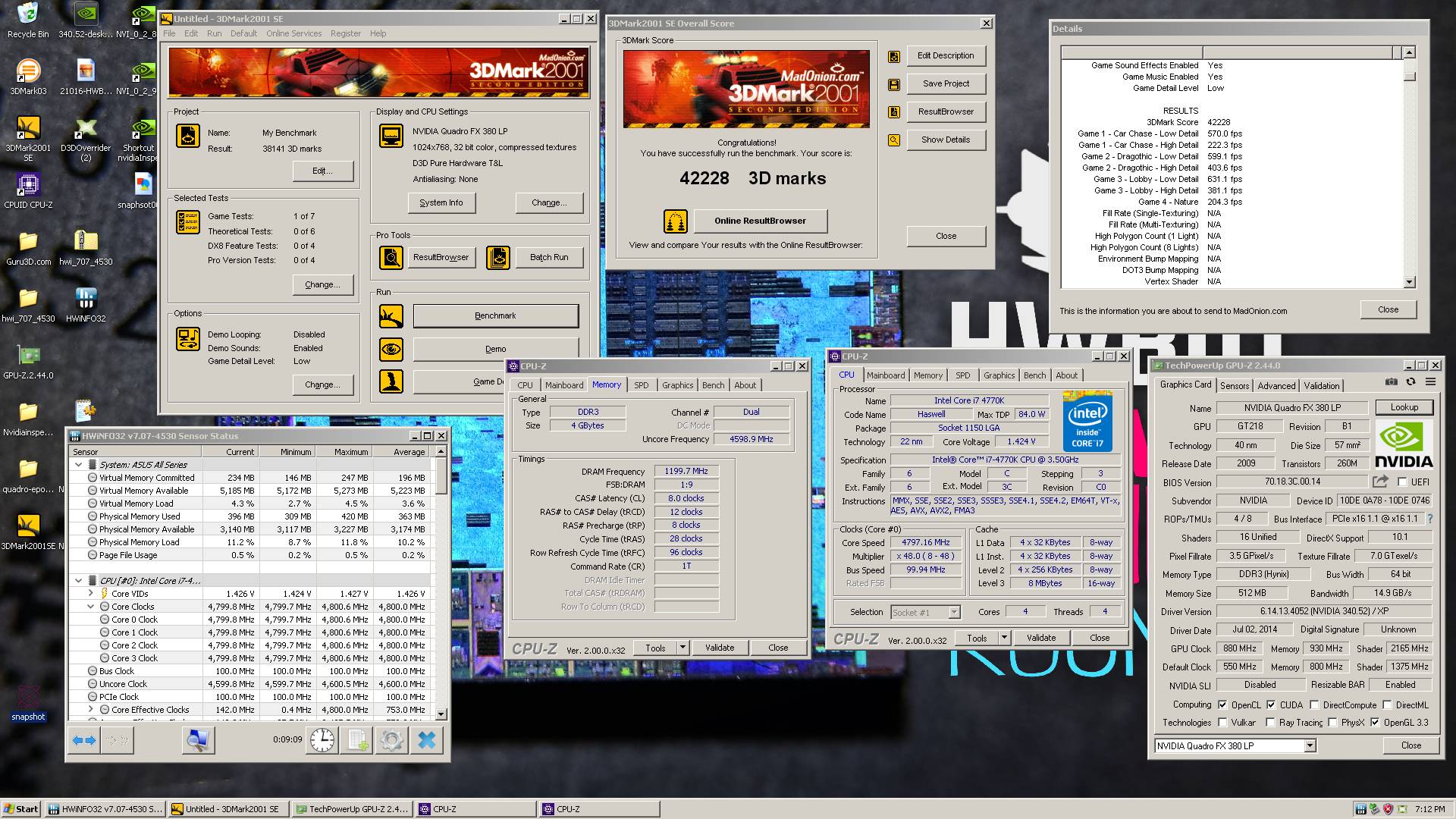
Task: Click the HWiNFO reset clock icon
Action: [x=322, y=740]
